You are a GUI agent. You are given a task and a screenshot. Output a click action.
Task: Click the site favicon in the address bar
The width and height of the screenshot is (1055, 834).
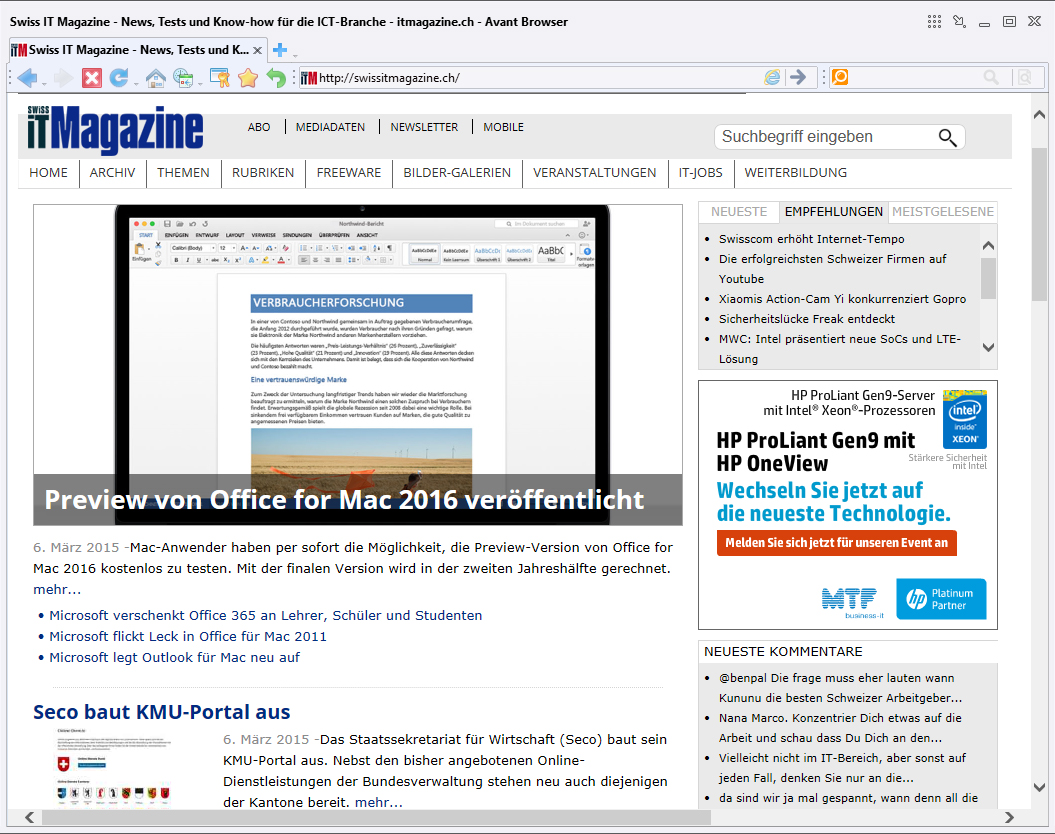(x=309, y=78)
